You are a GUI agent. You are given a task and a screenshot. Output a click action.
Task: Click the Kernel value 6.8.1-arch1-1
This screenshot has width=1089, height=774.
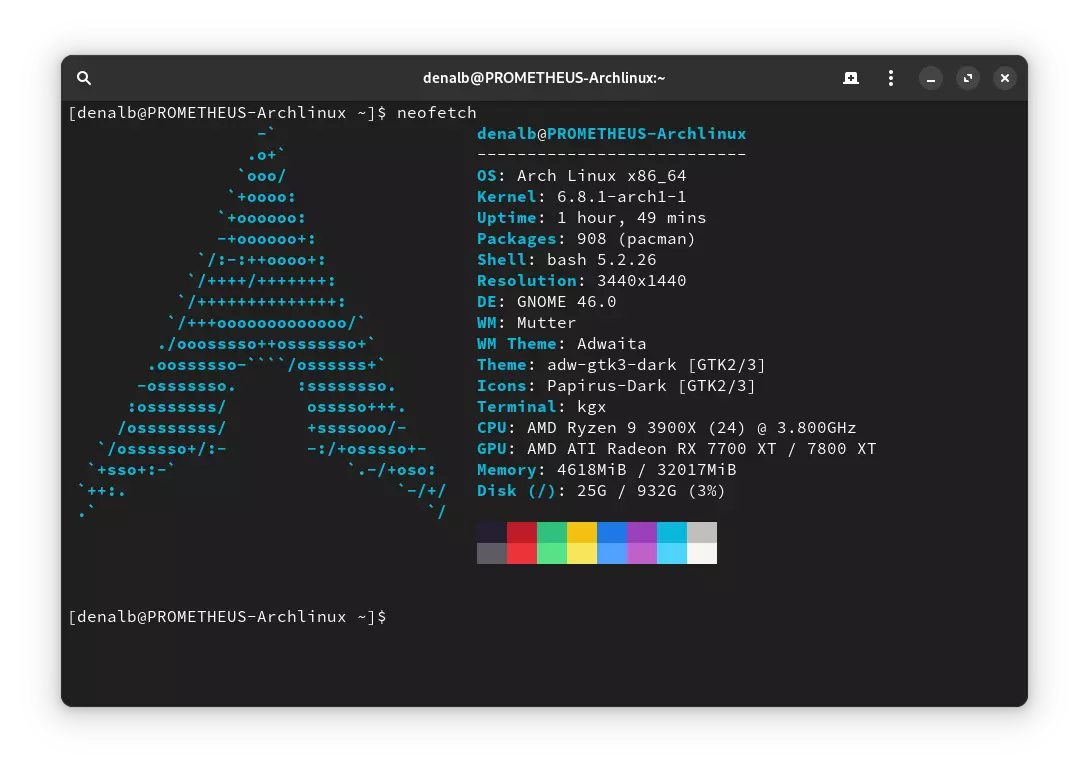621,197
